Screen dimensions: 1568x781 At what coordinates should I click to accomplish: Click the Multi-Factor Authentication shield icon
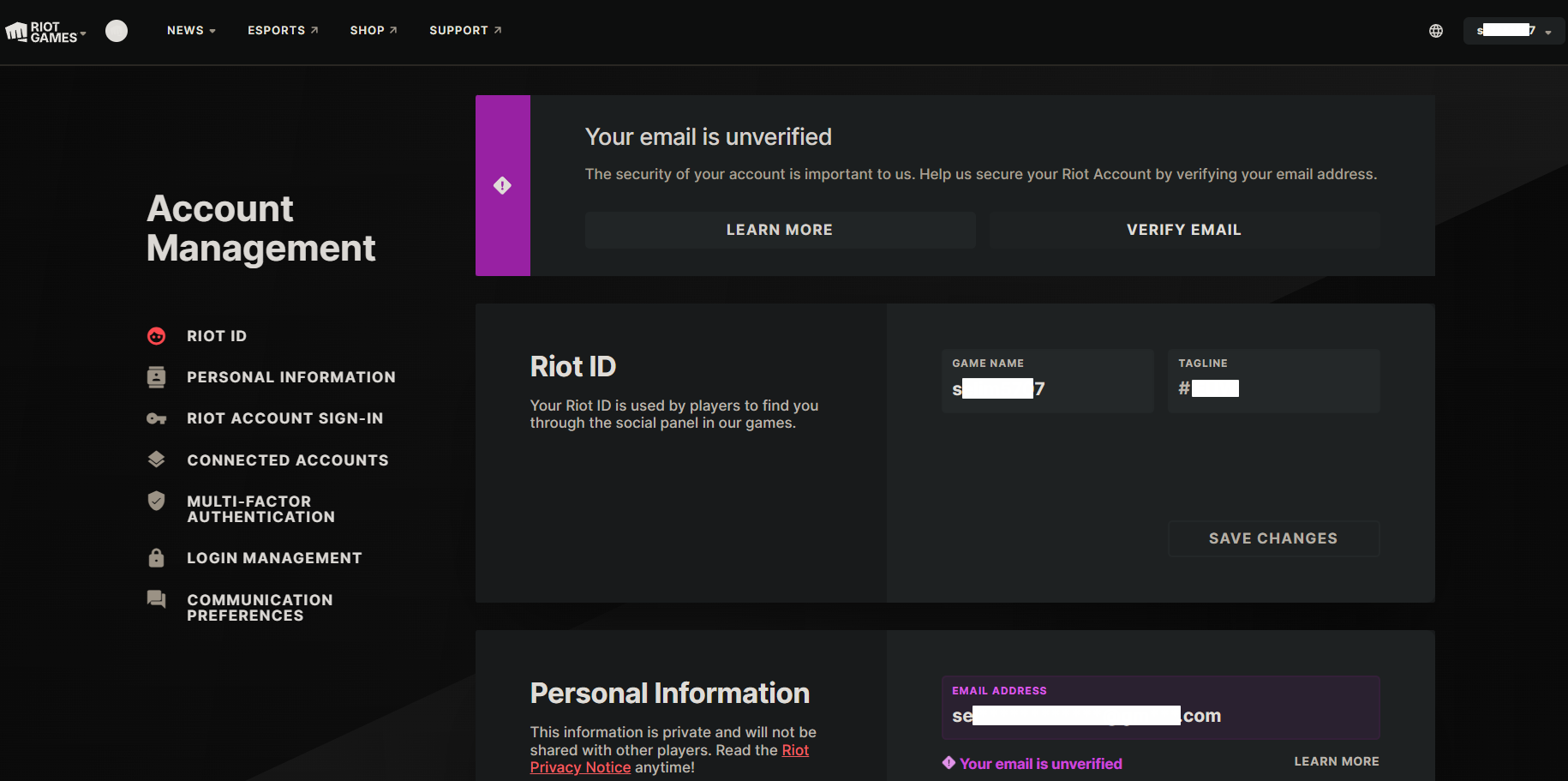(x=156, y=501)
